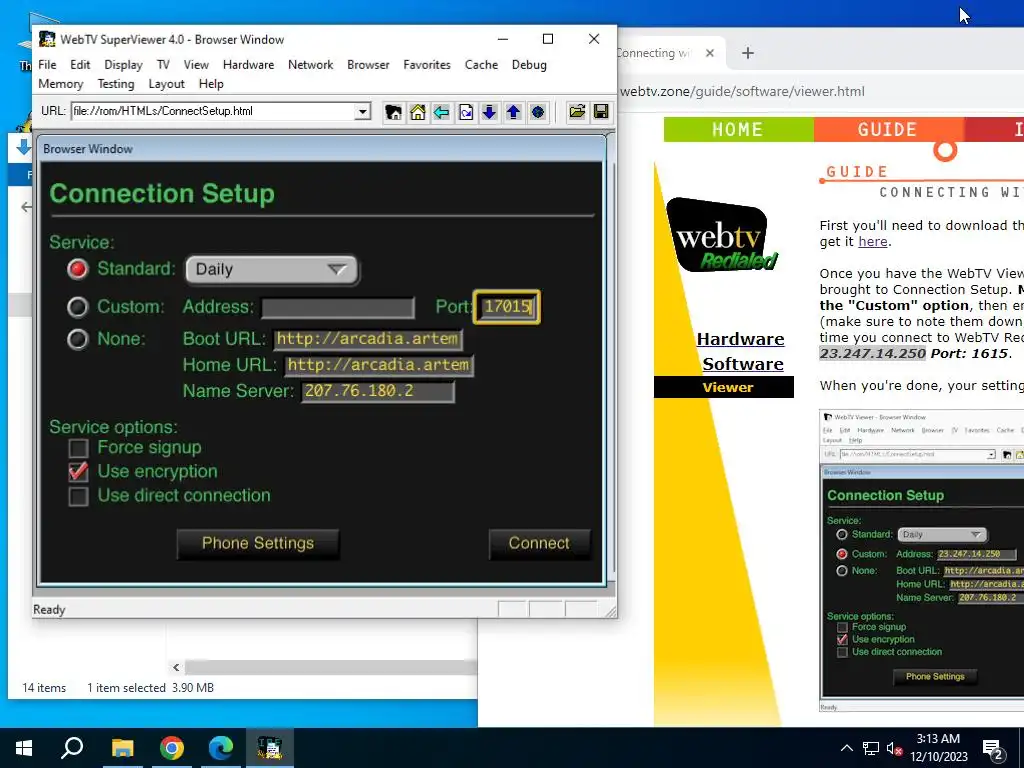Open File Explorer from the taskbar
Viewport: 1024px width, 768px height.
pos(122,748)
